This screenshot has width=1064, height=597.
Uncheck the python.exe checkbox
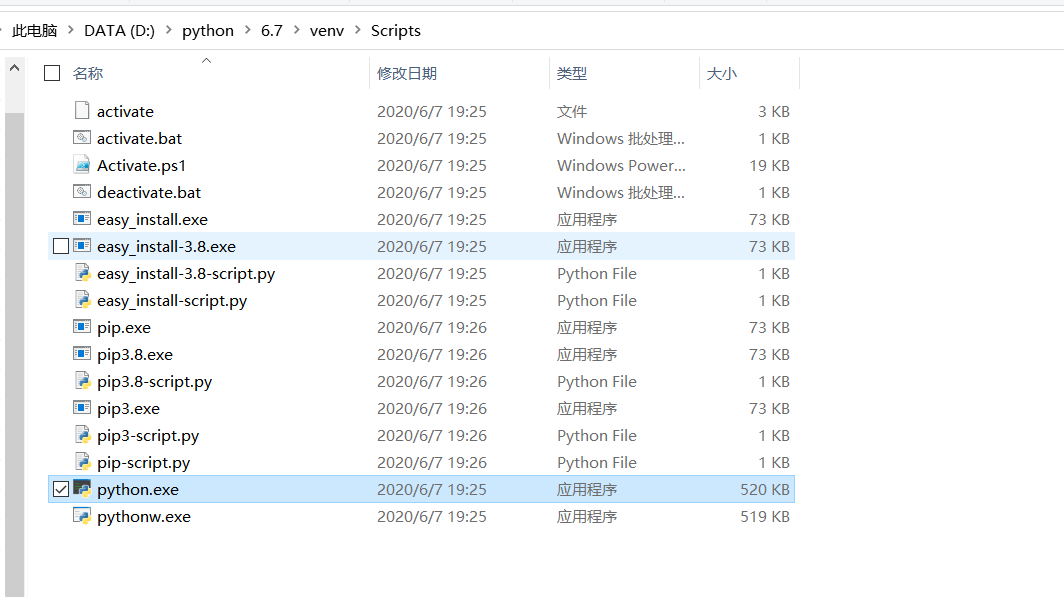click(62, 489)
